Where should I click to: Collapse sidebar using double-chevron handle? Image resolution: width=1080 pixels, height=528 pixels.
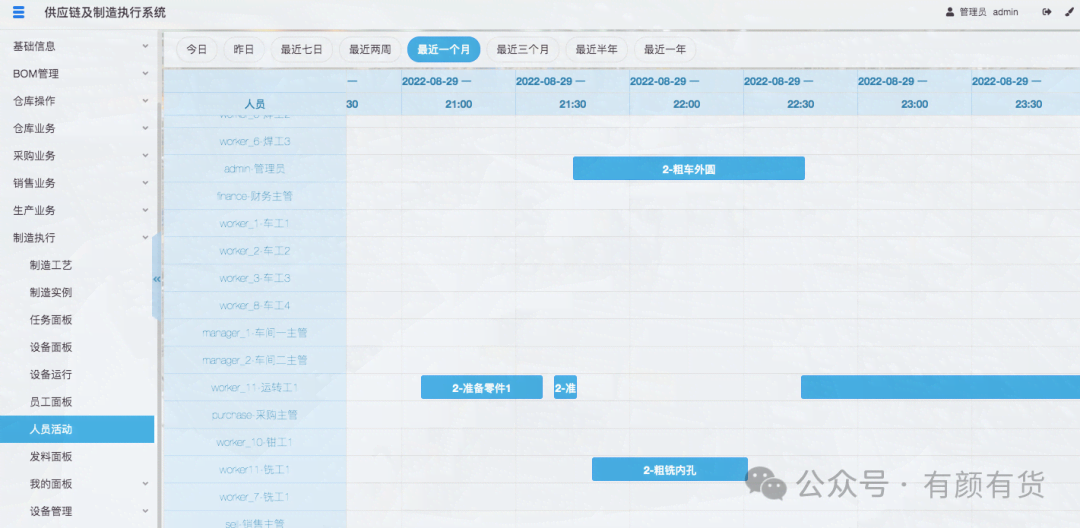(x=156, y=279)
